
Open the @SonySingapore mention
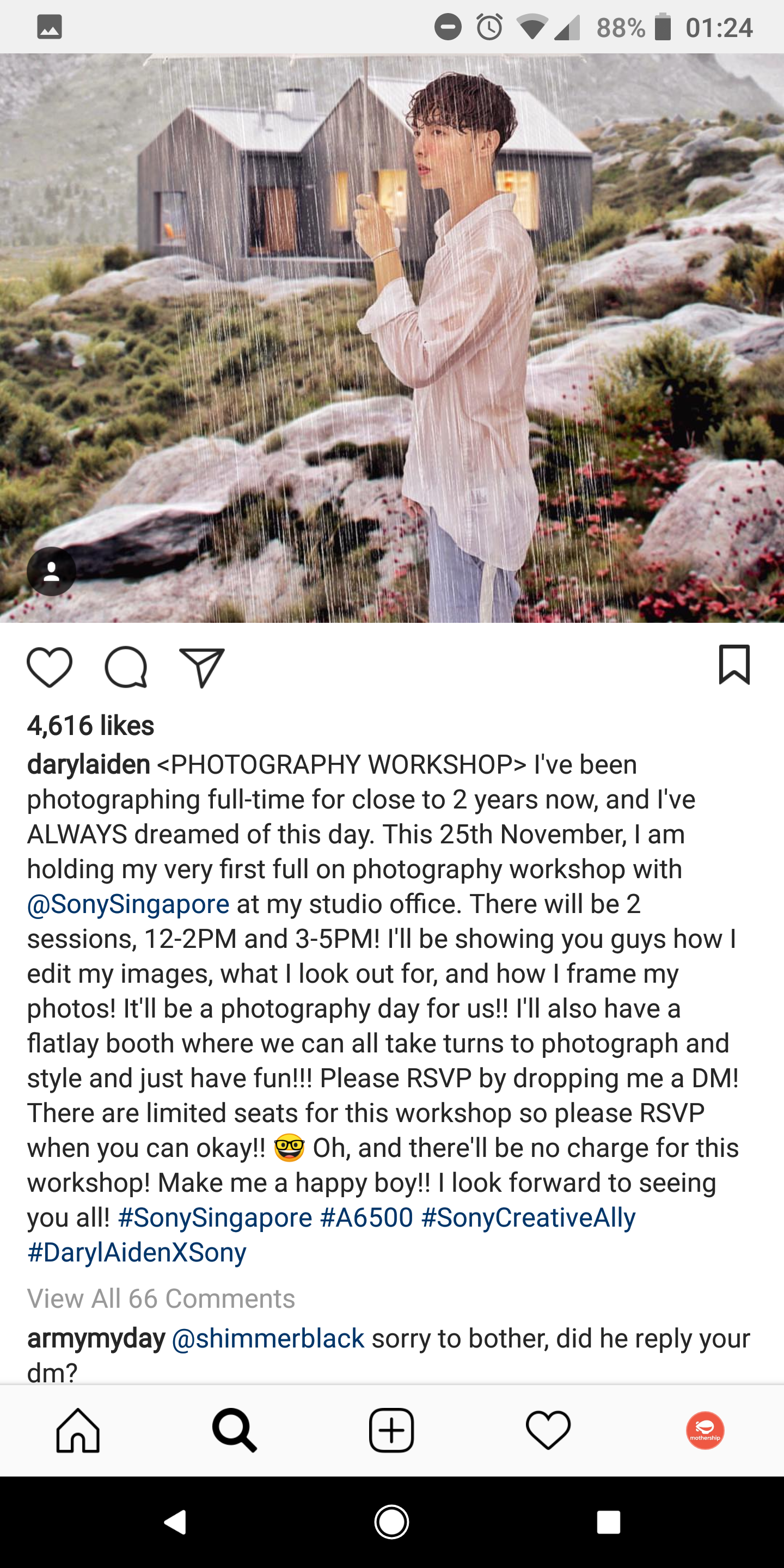click(128, 904)
